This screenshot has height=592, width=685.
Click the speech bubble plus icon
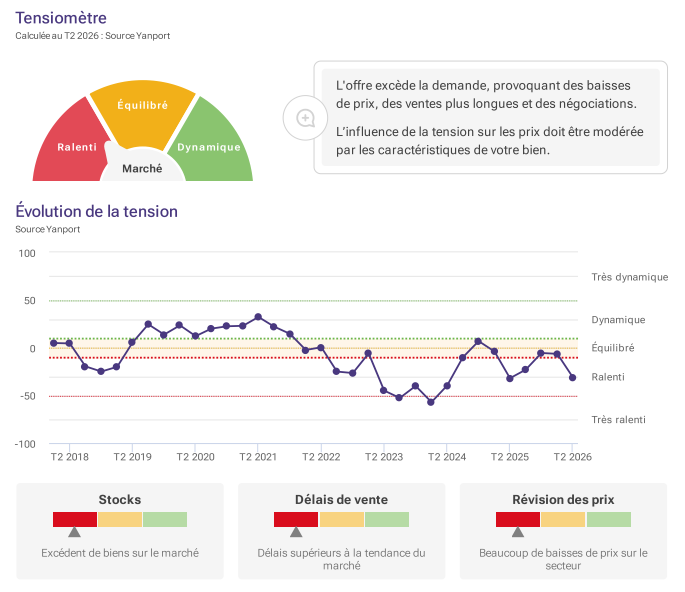click(x=305, y=118)
